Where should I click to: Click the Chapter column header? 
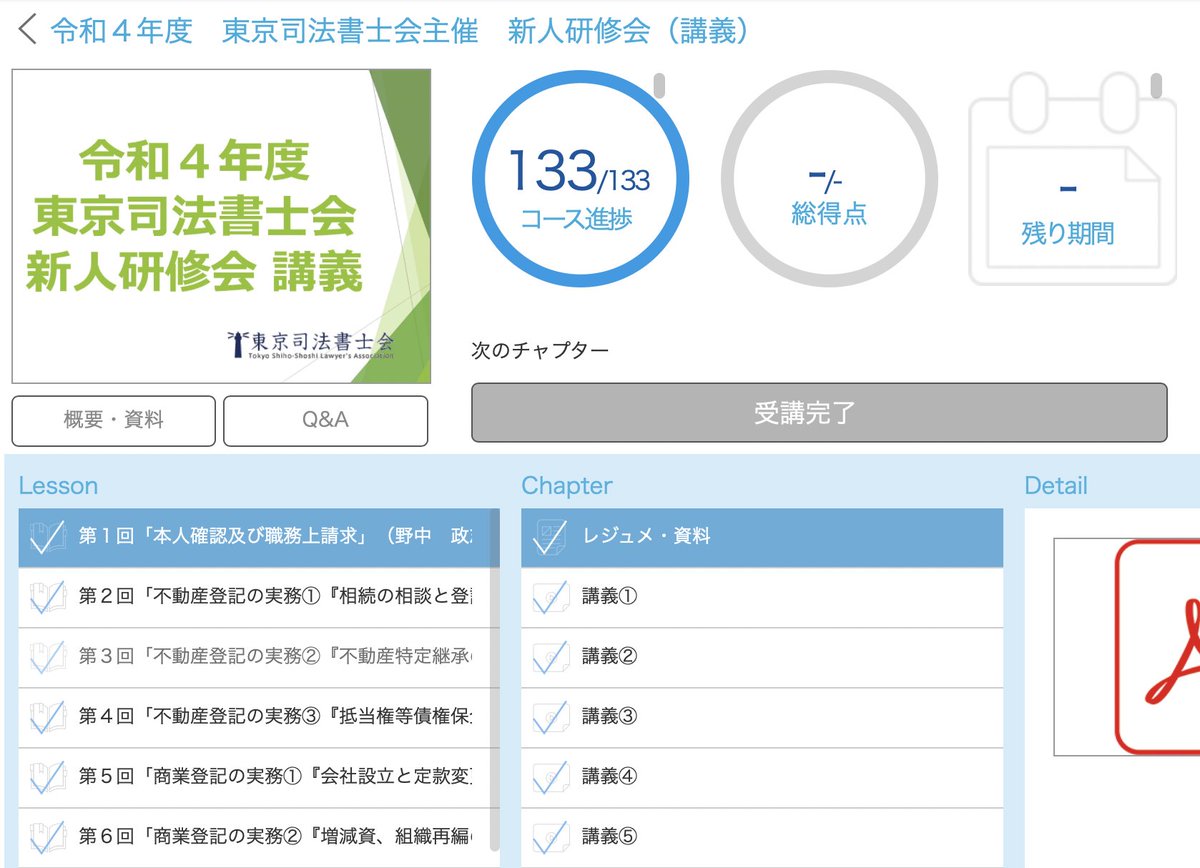click(x=567, y=486)
